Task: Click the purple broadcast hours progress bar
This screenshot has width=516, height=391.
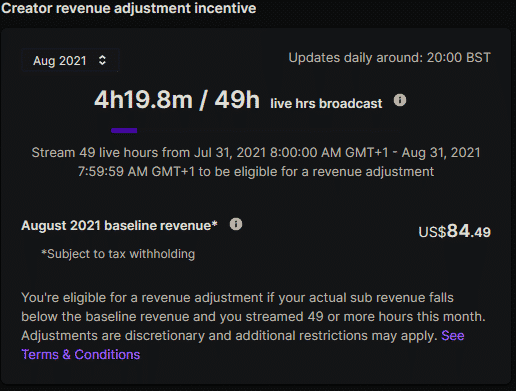Action: click(124, 131)
